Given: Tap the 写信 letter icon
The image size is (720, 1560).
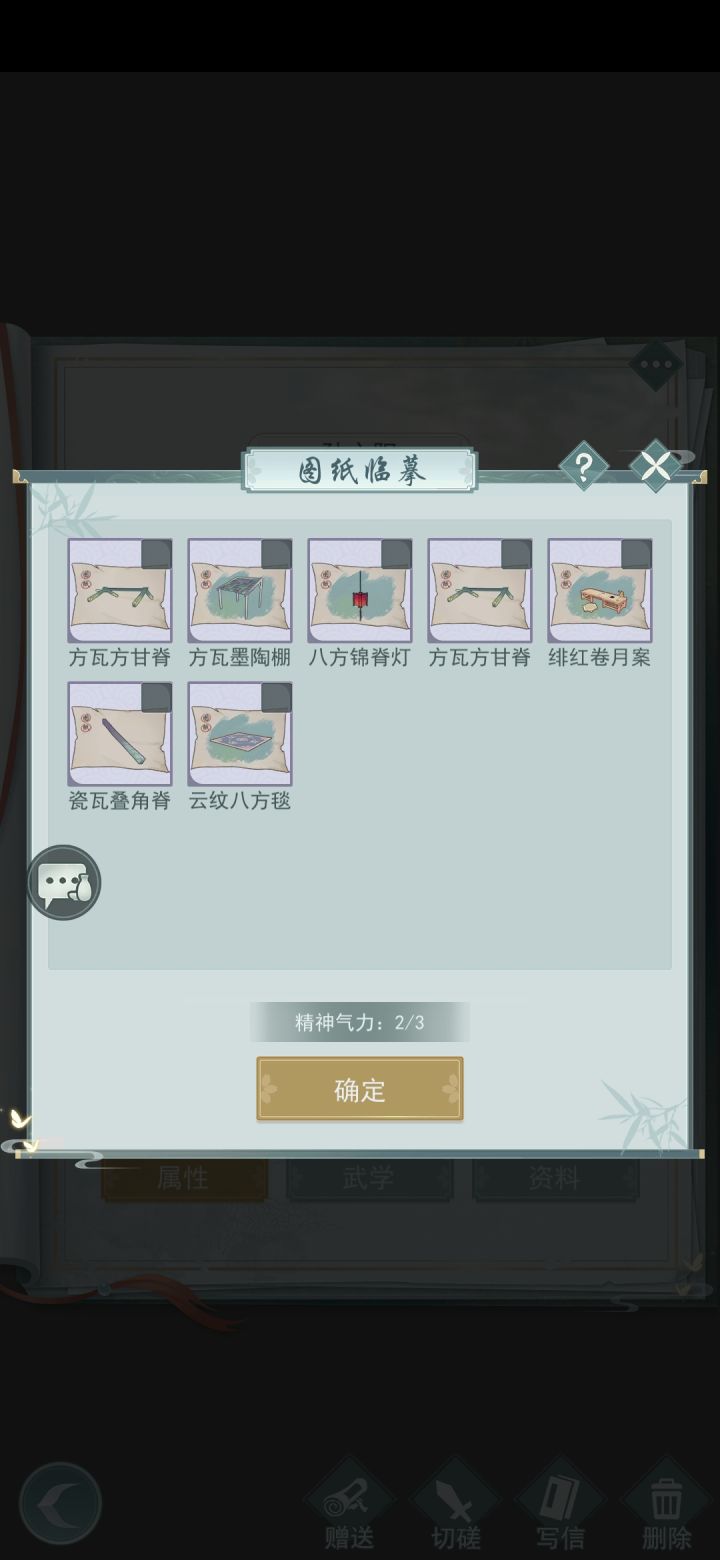Looking at the screenshot, I should coord(560,1506).
